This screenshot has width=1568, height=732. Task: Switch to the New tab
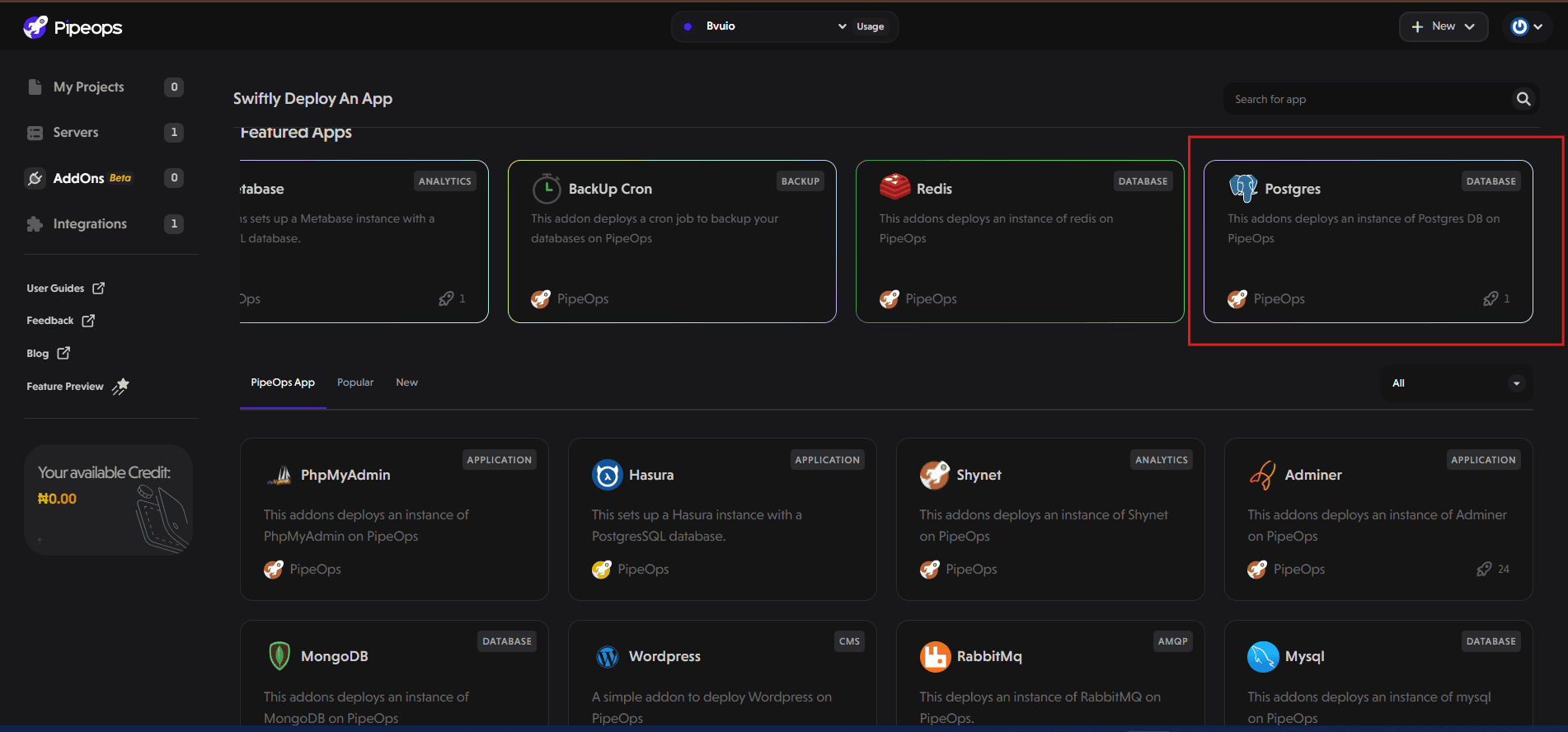406,382
